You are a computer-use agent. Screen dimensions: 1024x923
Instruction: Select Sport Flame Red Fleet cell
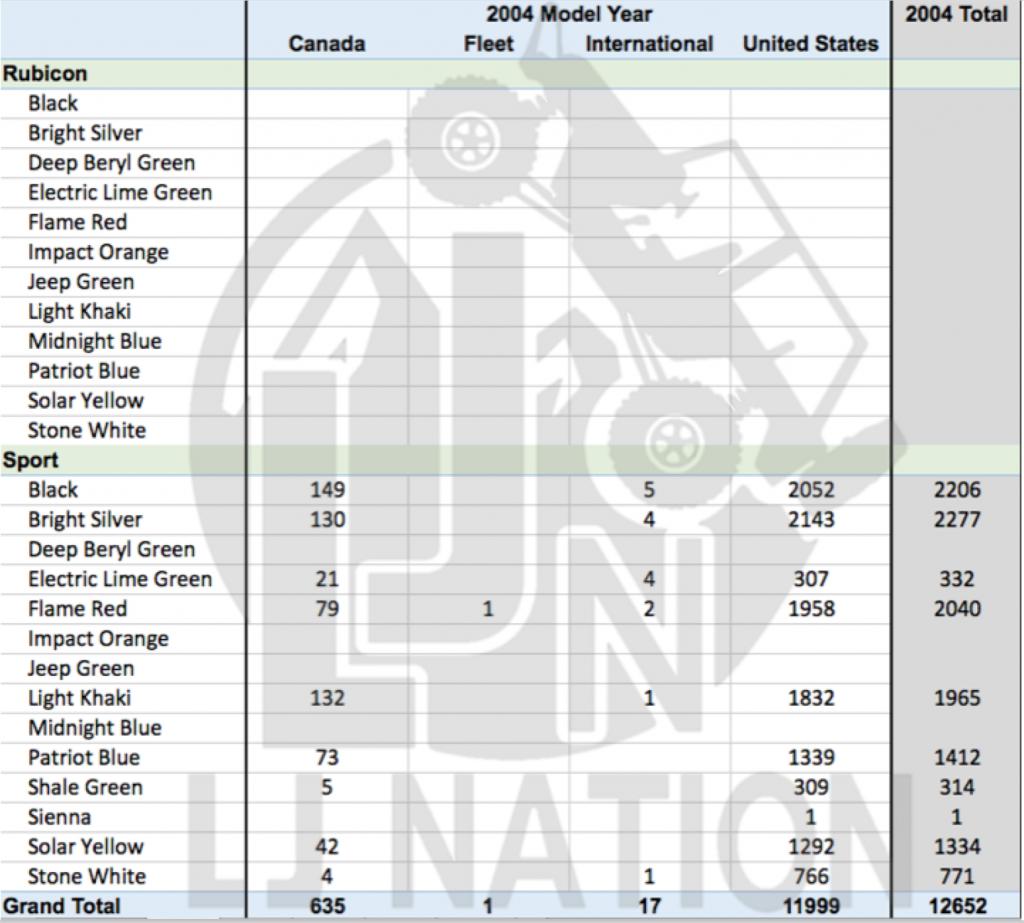(x=488, y=609)
